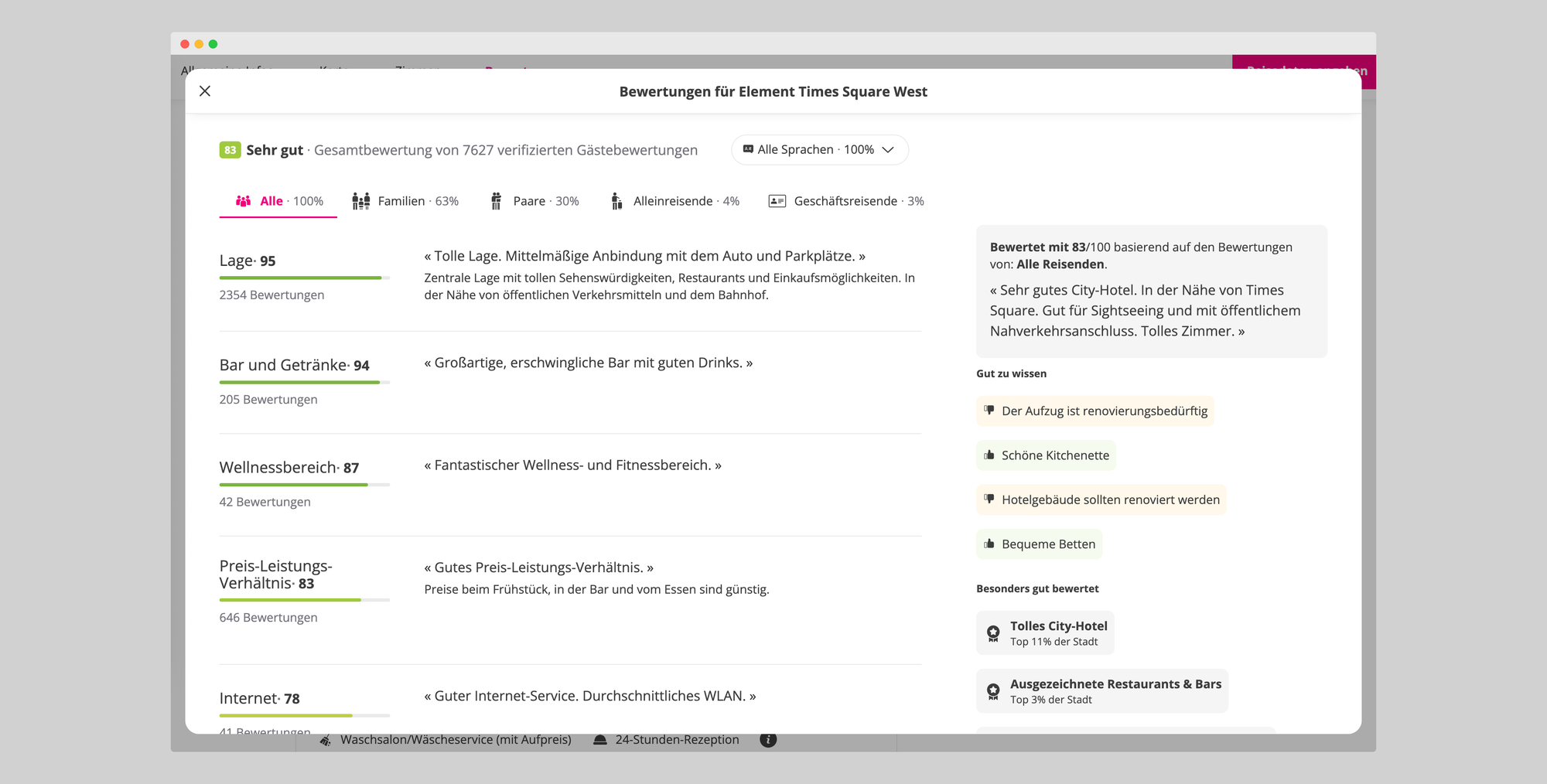Screen dimensions: 1547x784
Task: Click the Großartige, erschwingliche Bar quote
Action: coord(589,363)
